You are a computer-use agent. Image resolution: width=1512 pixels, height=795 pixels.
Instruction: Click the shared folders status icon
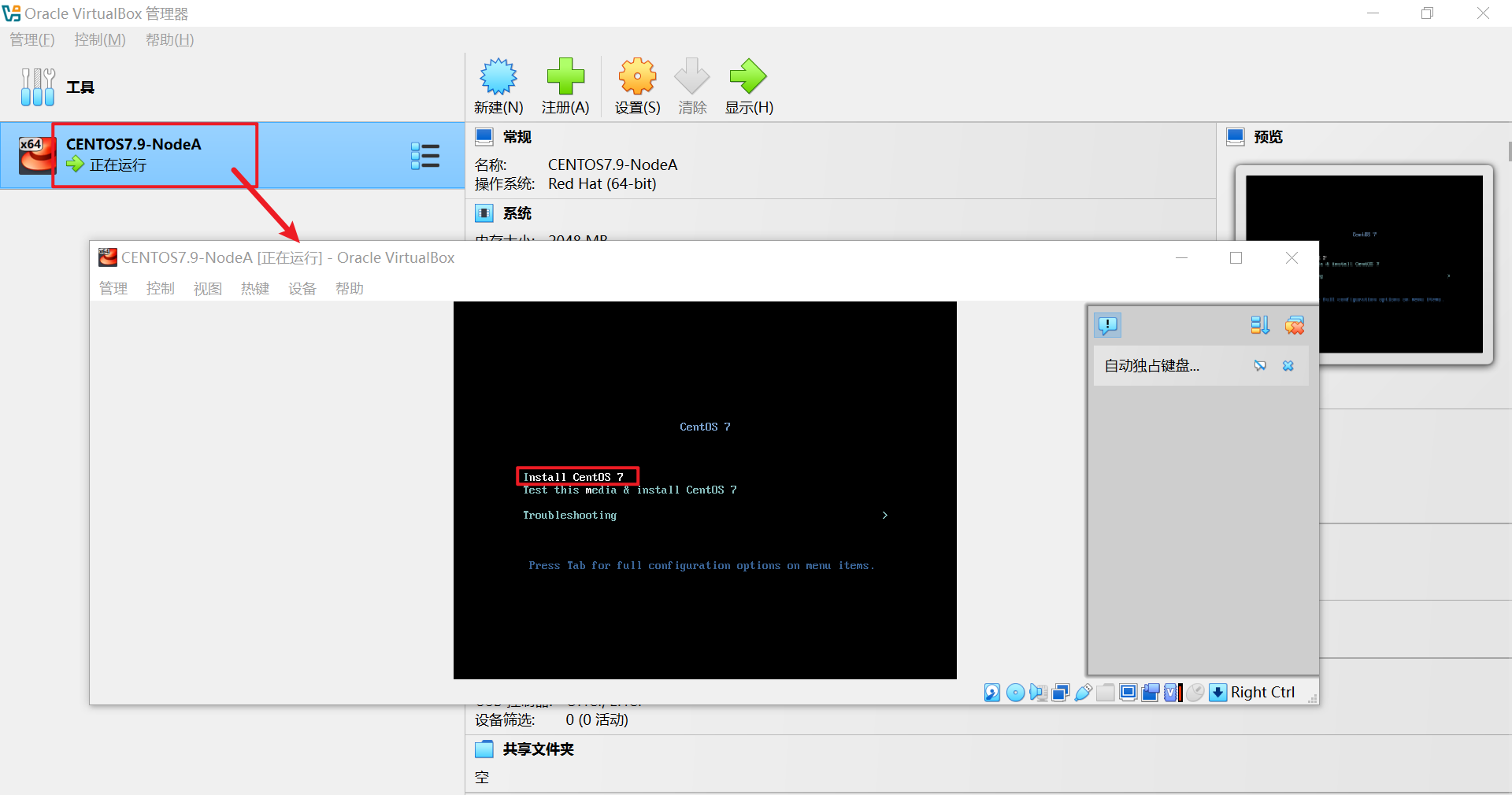point(1106,692)
